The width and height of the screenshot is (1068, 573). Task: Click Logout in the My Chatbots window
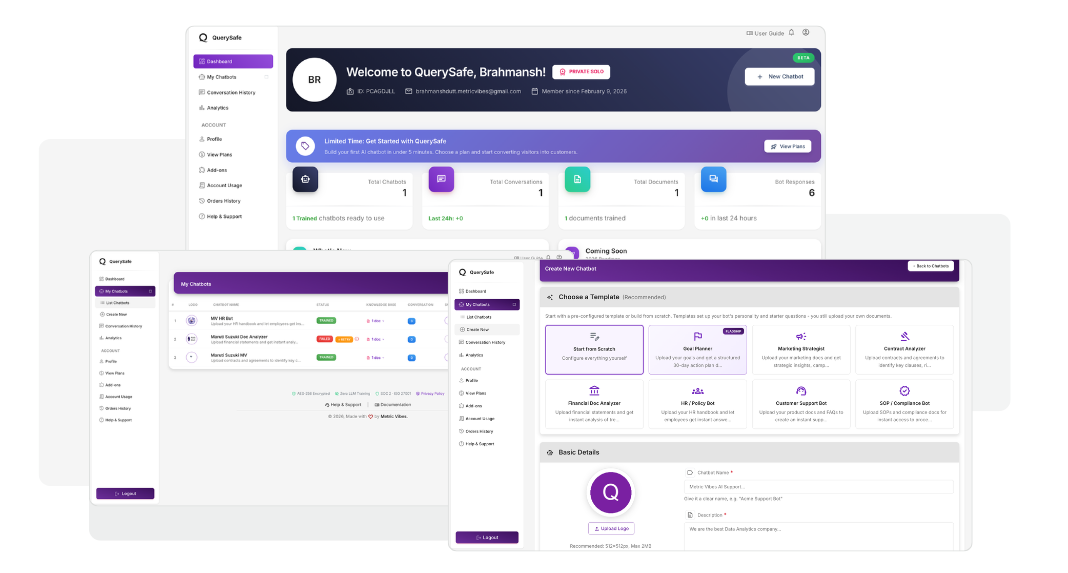coord(125,493)
